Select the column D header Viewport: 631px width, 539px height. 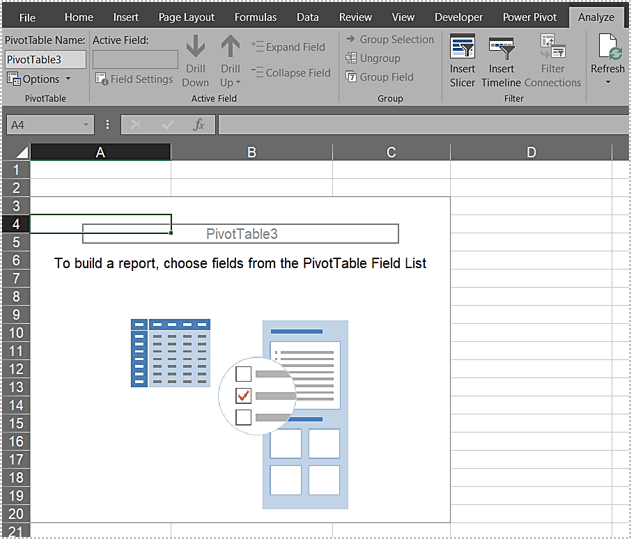(531, 152)
